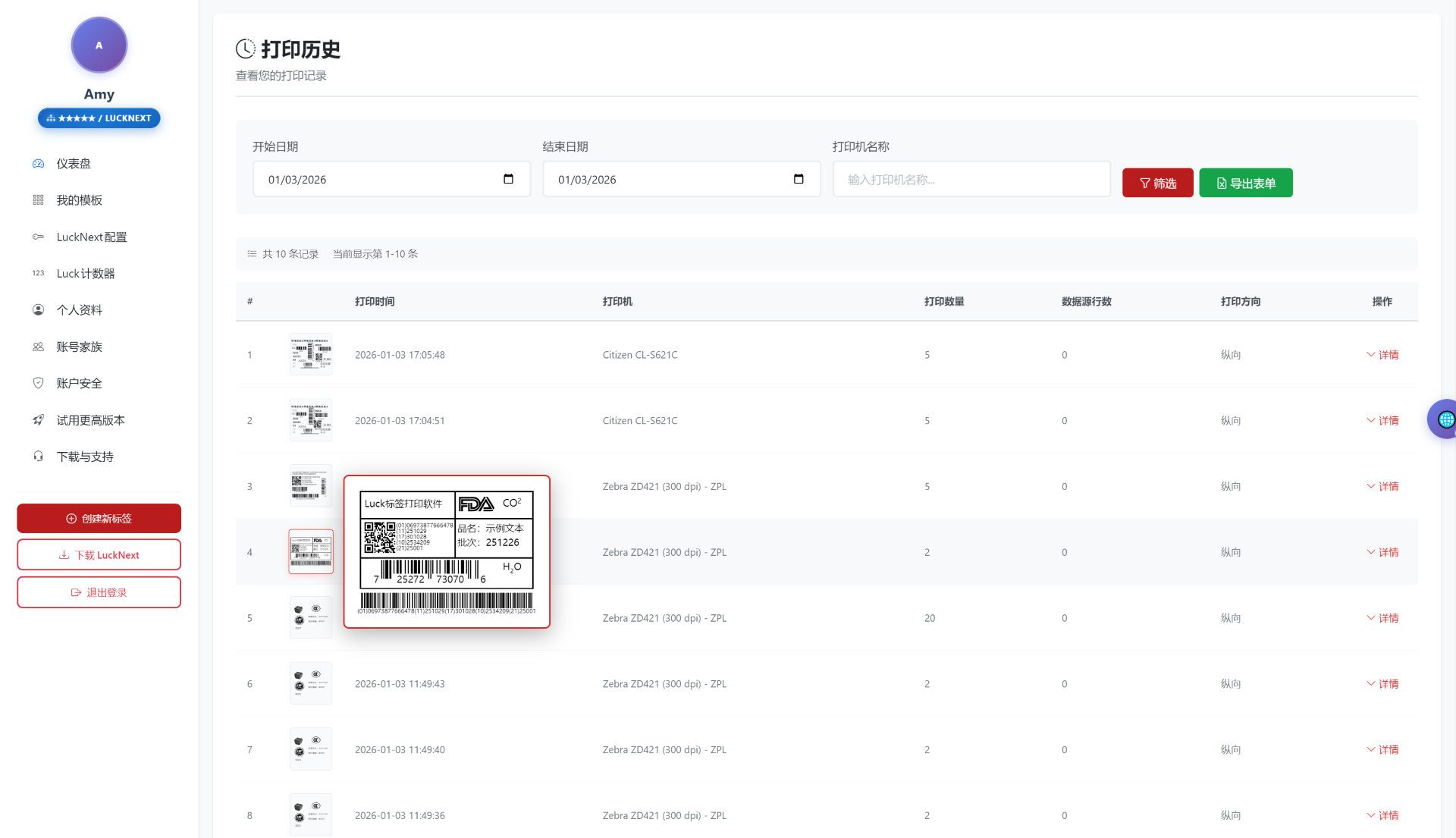Expand 详情 for record row 4
1456x838 pixels.
point(1383,553)
